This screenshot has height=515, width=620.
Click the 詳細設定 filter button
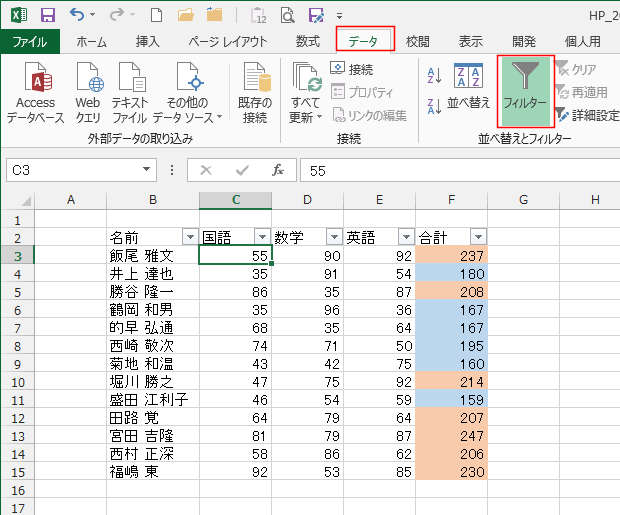587,115
